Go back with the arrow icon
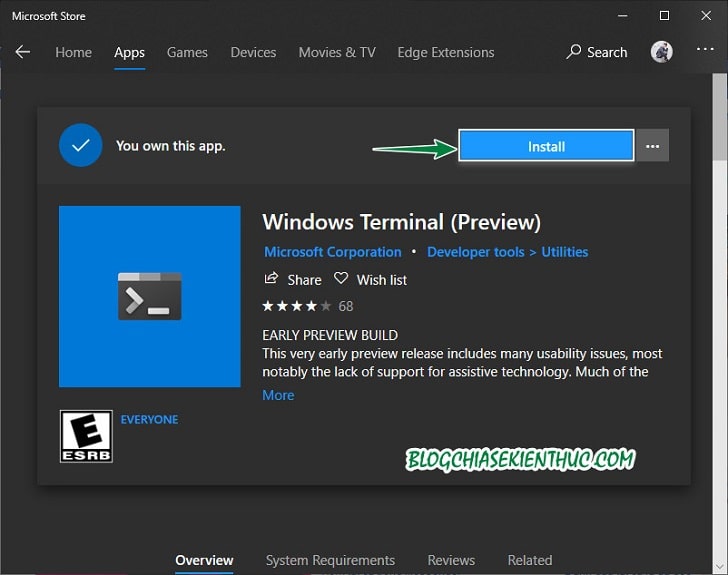The height and width of the screenshot is (575, 728). point(22,52)
